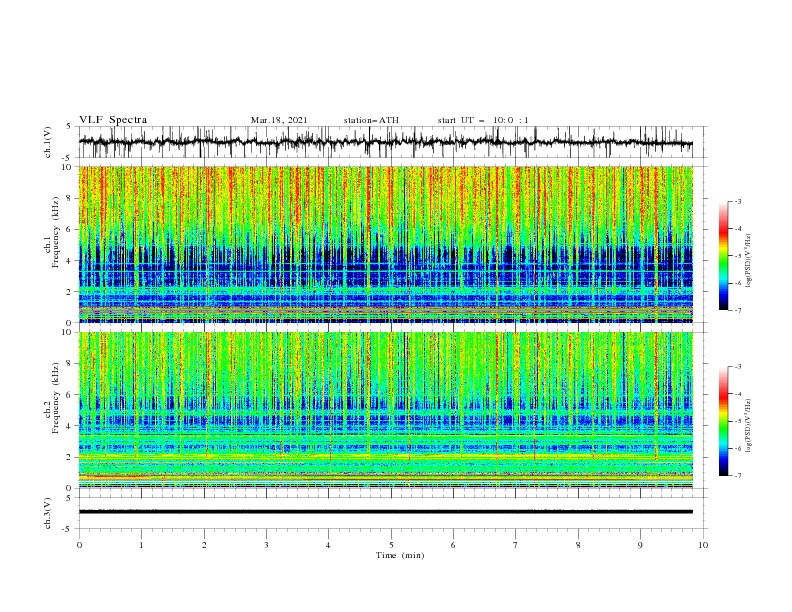Click the 'station=ATH' label

click(x=371, y=120)
